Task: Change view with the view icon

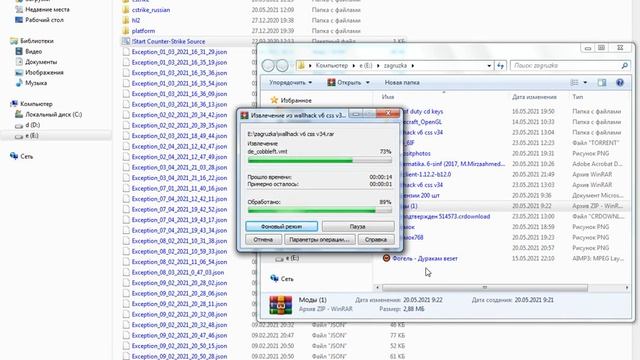Action: click(x=574, y=82)
